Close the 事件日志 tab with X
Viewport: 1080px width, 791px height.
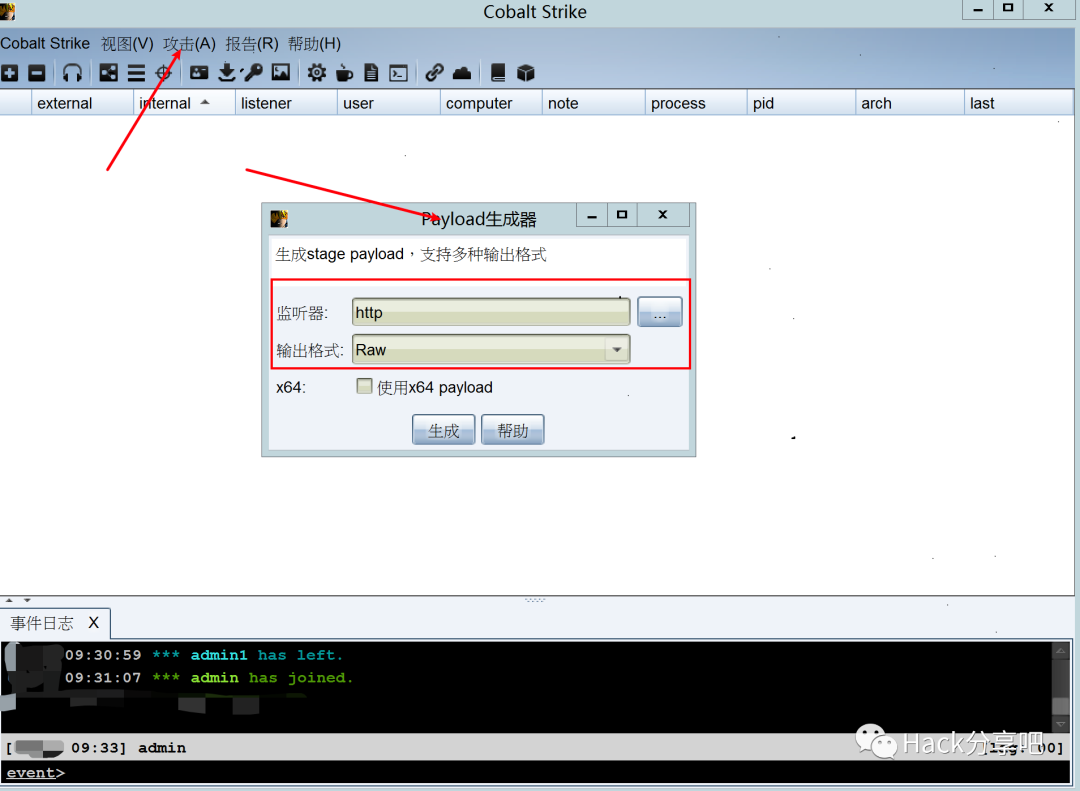(x=94, y=622)
